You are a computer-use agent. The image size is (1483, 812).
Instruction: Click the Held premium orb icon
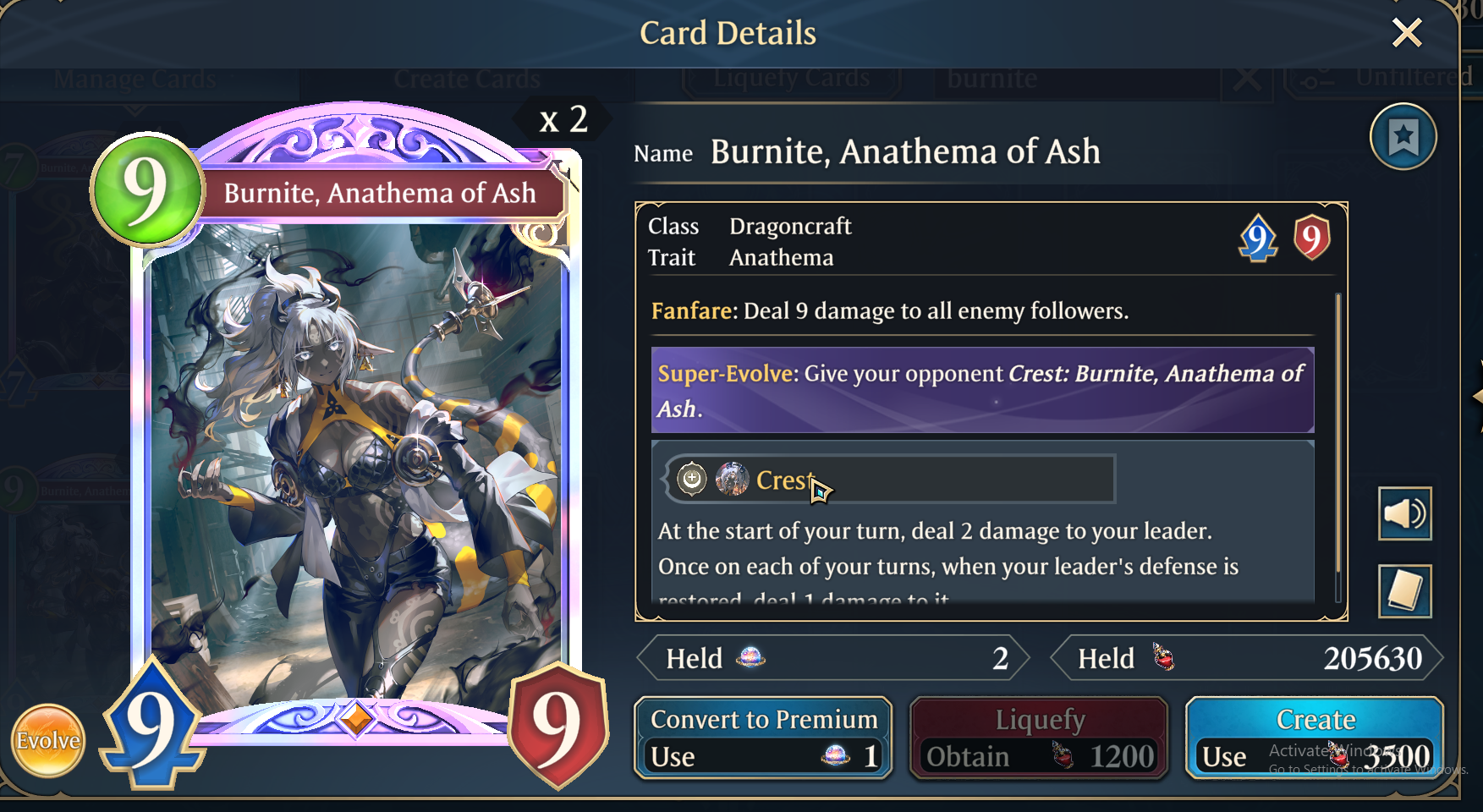pyautogui.click(x=750, y=657)
